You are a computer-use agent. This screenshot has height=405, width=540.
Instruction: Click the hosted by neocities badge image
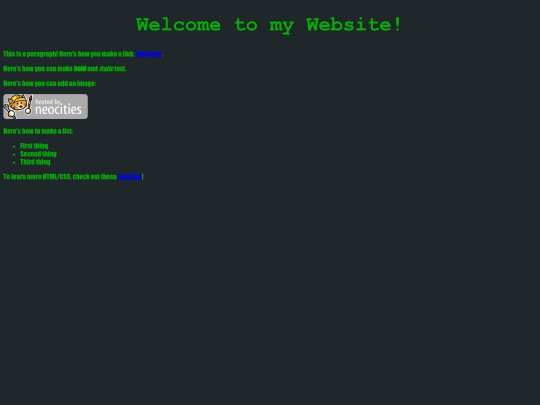coord(45,106)
